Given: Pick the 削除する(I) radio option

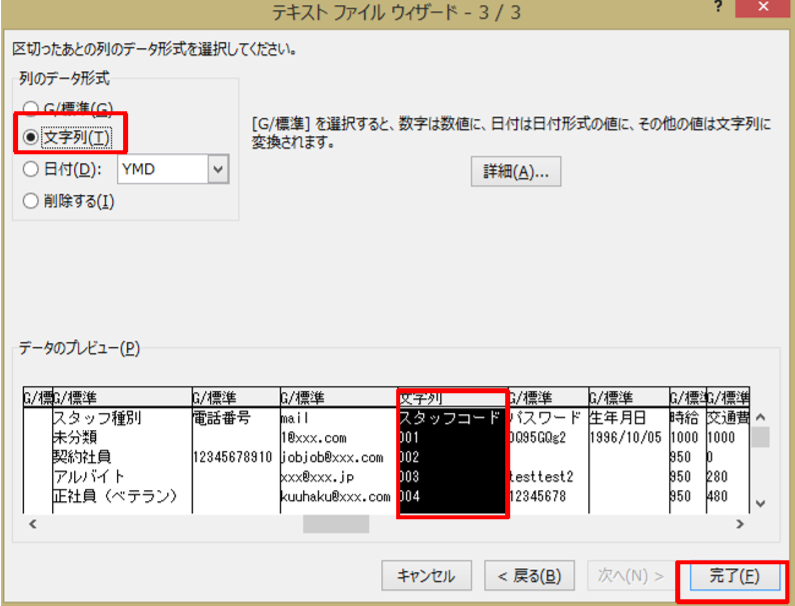Looking at the screenshot, I should [x=31, y=201].
